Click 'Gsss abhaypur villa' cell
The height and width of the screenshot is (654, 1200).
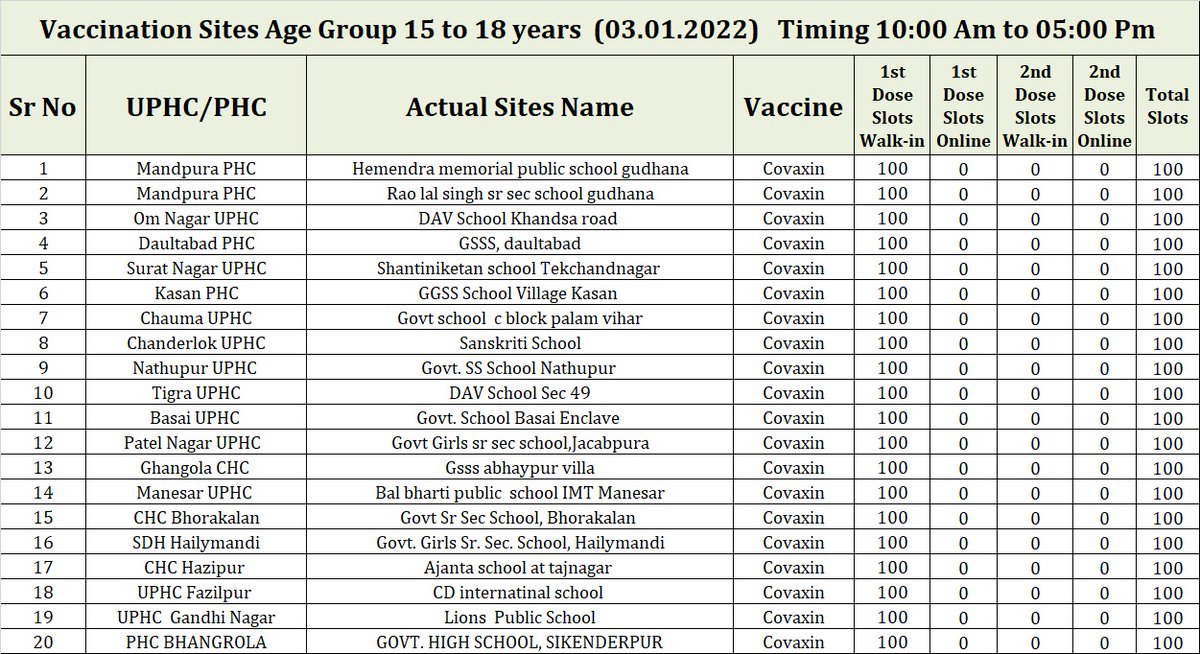tap(520, 469)
